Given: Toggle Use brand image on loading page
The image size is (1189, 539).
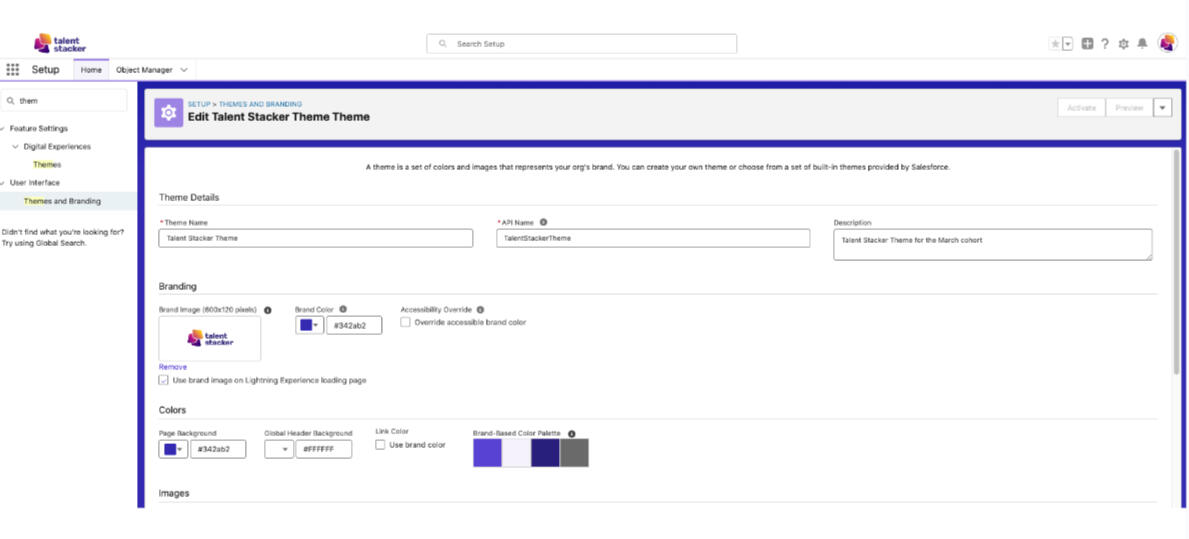Looking at the screenshot, I should coord(164,380).
